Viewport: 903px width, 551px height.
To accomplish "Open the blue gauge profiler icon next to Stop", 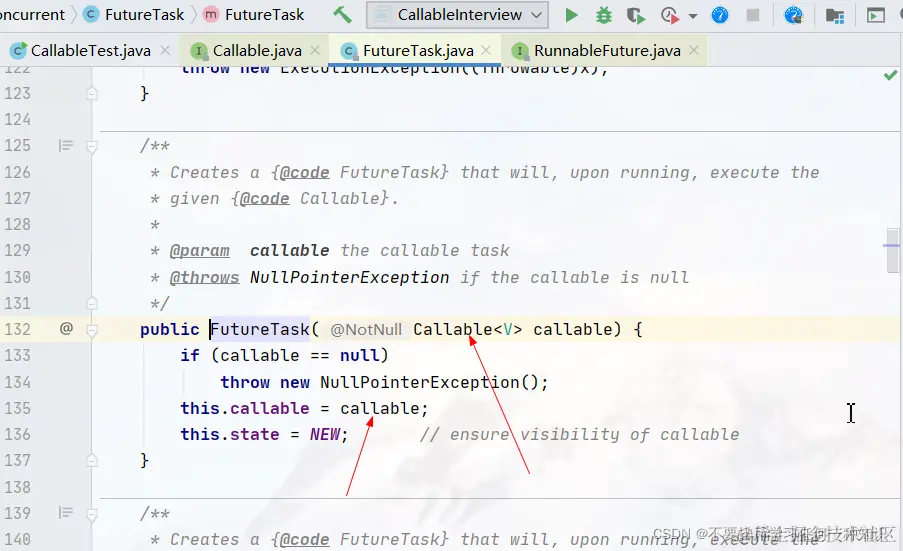I will pos(720,15).
